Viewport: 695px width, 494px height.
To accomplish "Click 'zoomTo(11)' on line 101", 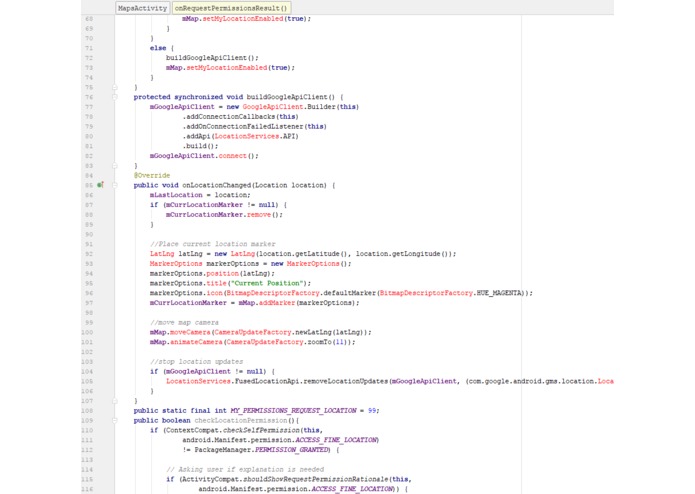I will (327, 342).
